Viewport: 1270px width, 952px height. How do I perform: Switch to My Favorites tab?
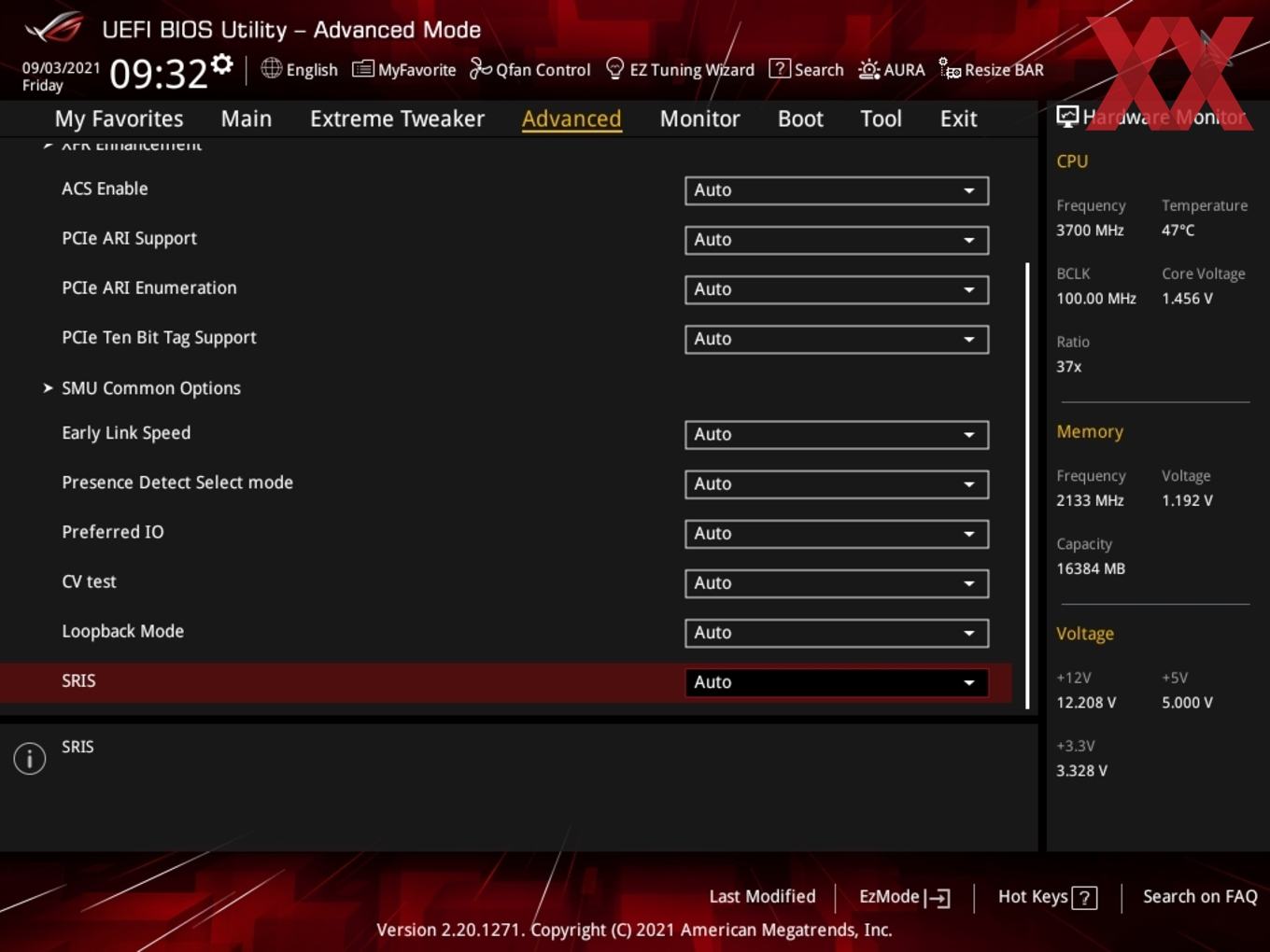(119, 119)
